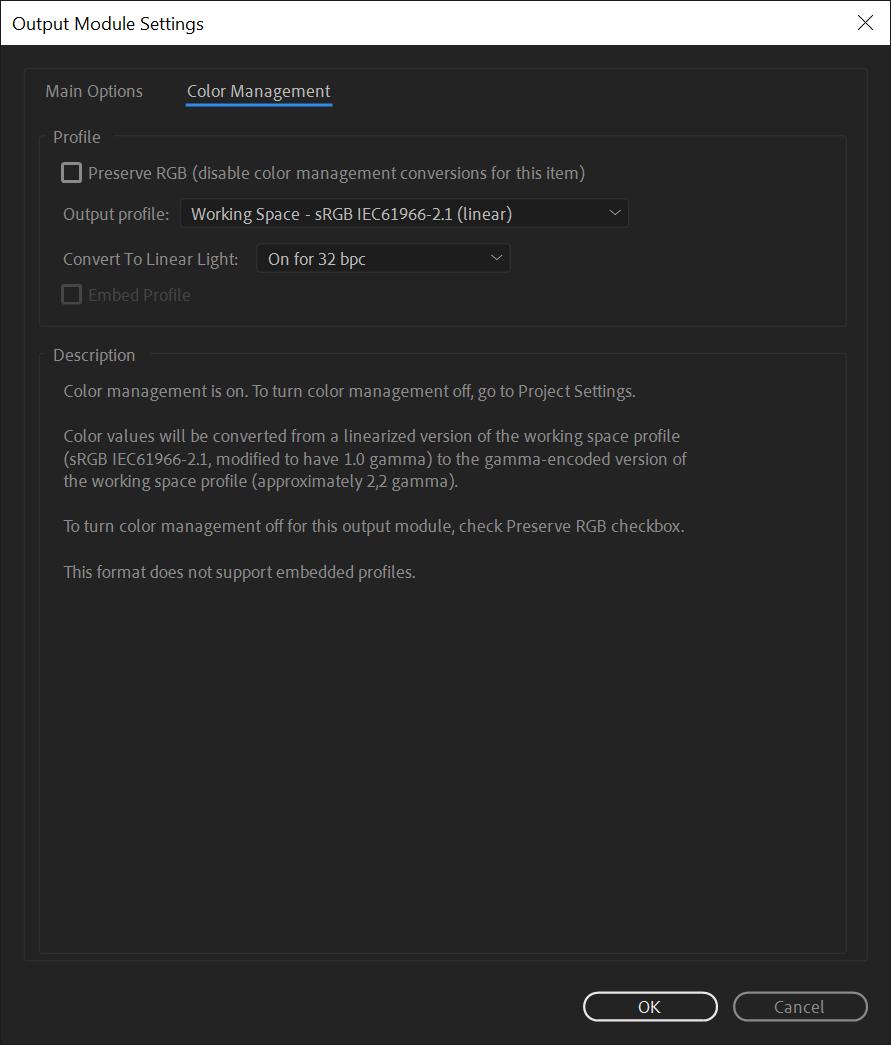Enable the Preserve RGB checkbox
This screenshot has height=1045, width=891.
(x=71, y=172)
